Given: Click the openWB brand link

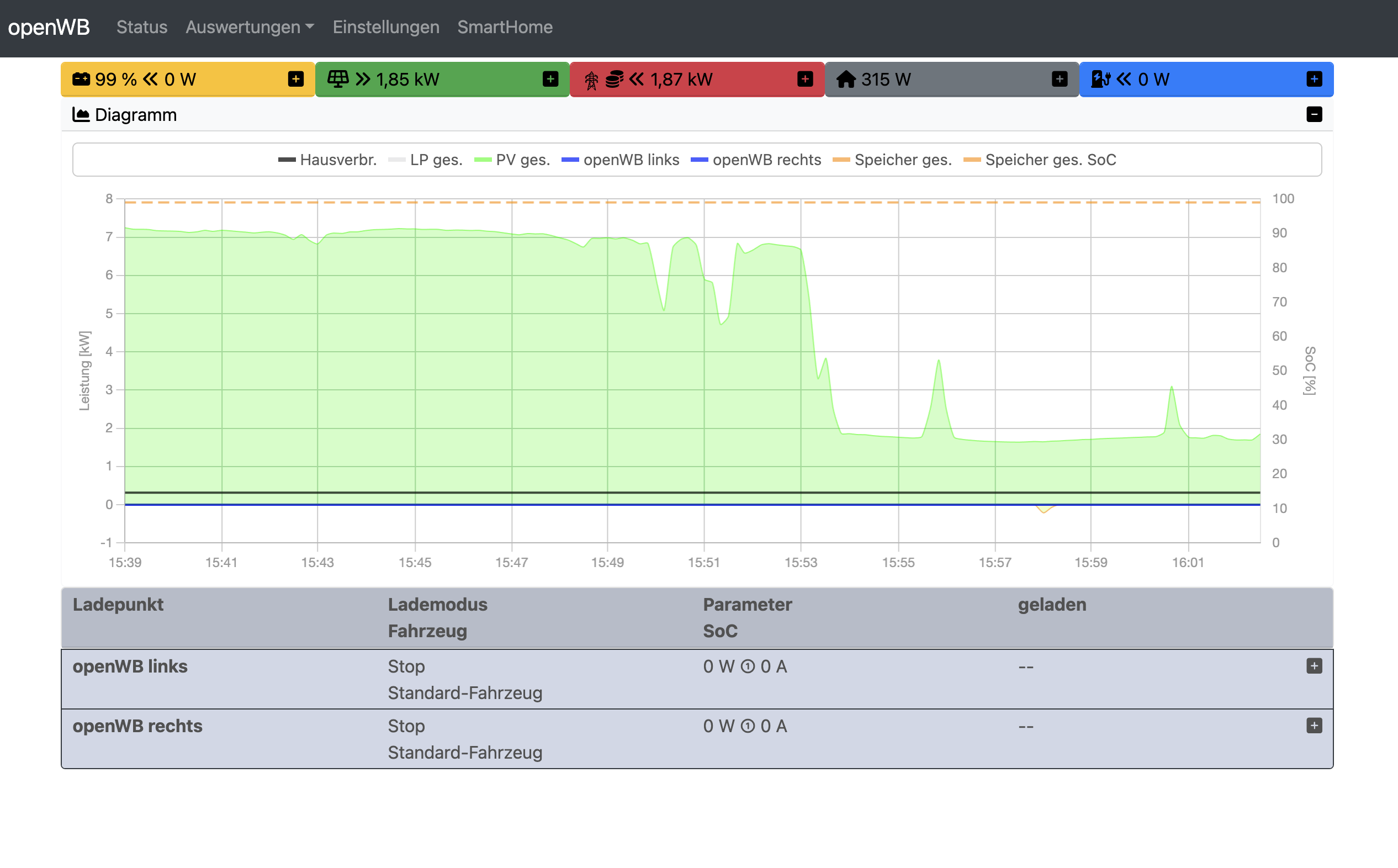Looking at the screenshot, I should (49, 27).
